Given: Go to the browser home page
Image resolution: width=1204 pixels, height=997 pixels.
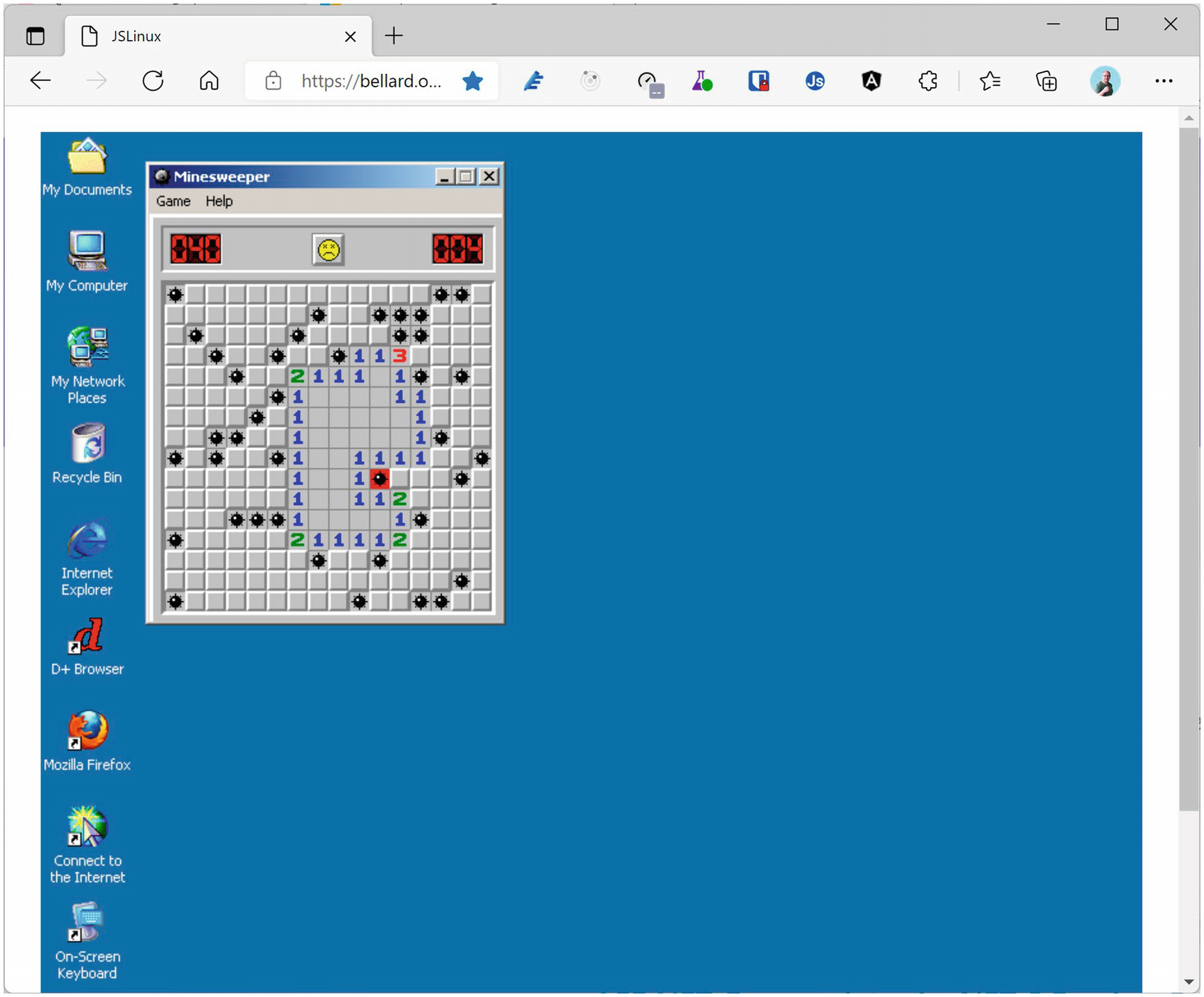Looking at the screenshot, I should click(x=208, y=80).
